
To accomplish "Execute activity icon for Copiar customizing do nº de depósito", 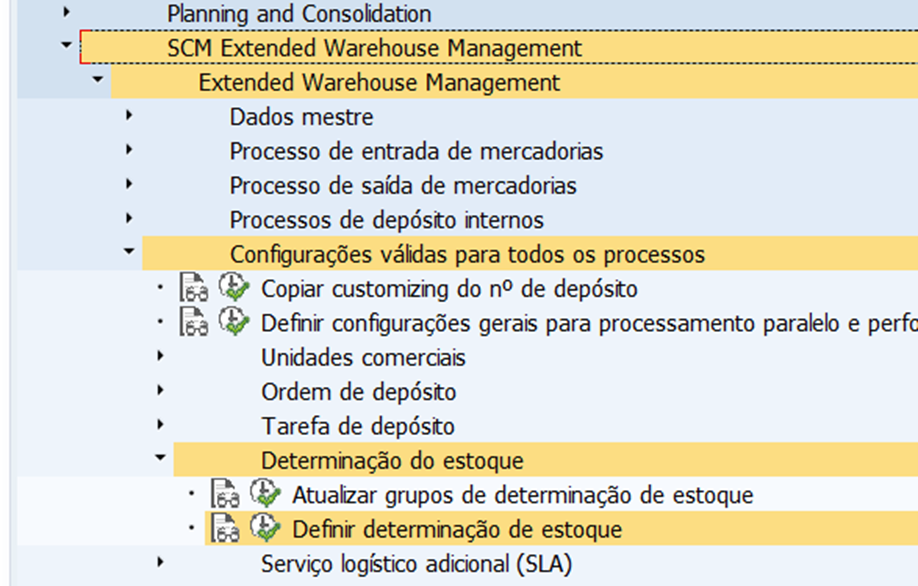I will coord(234,287).
